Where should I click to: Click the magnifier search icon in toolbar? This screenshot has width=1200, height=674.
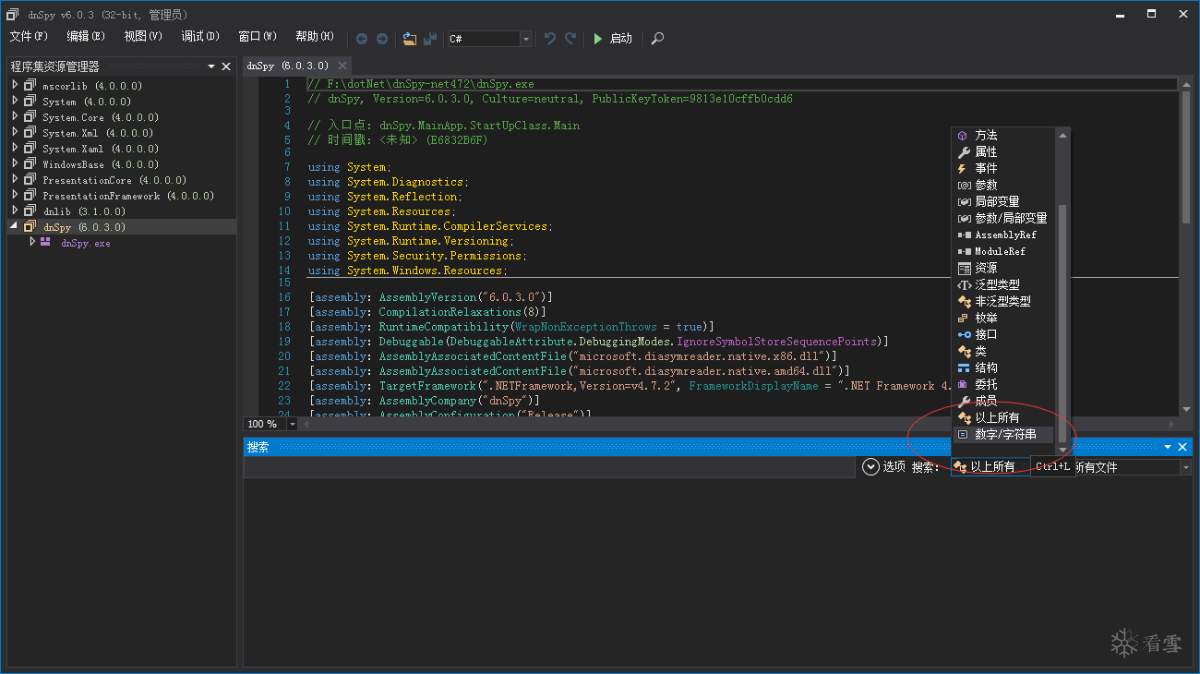657,39
